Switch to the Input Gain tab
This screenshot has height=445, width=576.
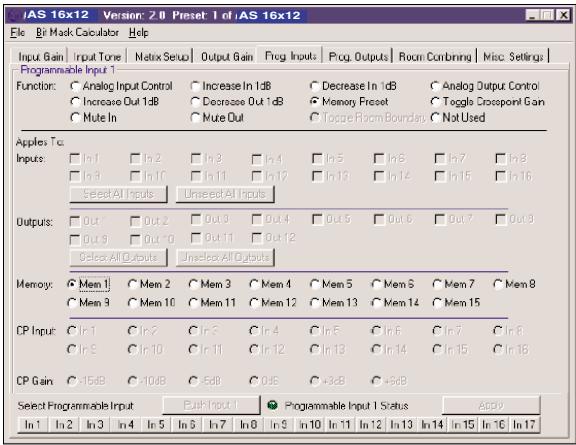coord(40,57)
